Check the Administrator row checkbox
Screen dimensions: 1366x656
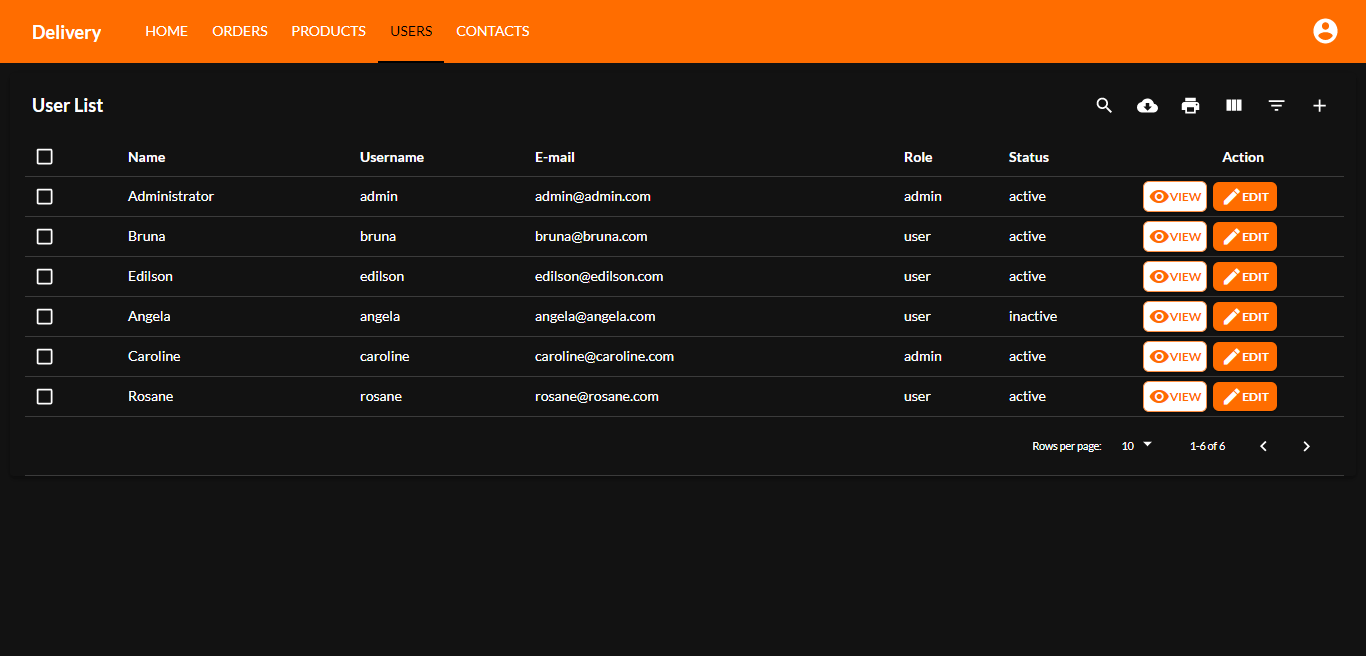click(x=44, y=197)
